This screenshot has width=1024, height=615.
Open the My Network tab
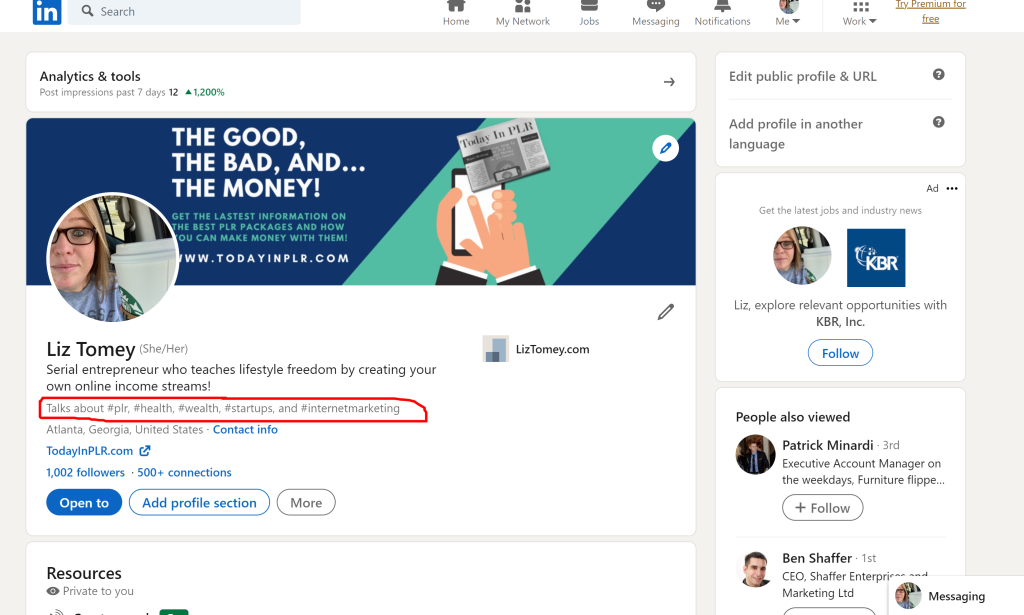click(x=522, y=14)
